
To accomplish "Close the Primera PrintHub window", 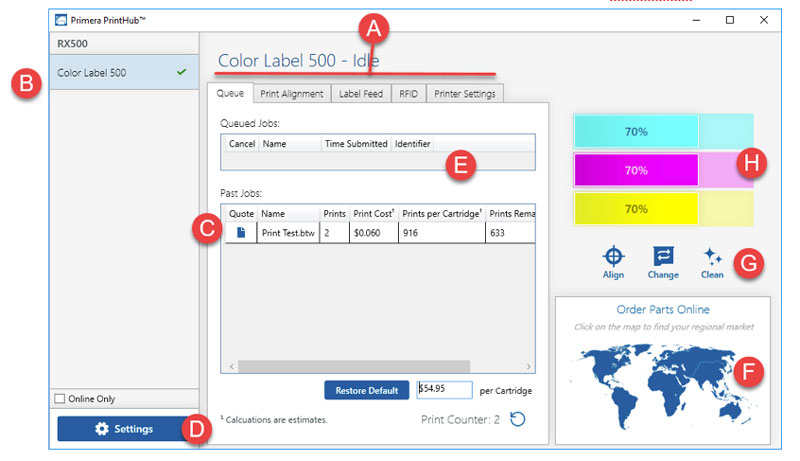I will point(764,20).
